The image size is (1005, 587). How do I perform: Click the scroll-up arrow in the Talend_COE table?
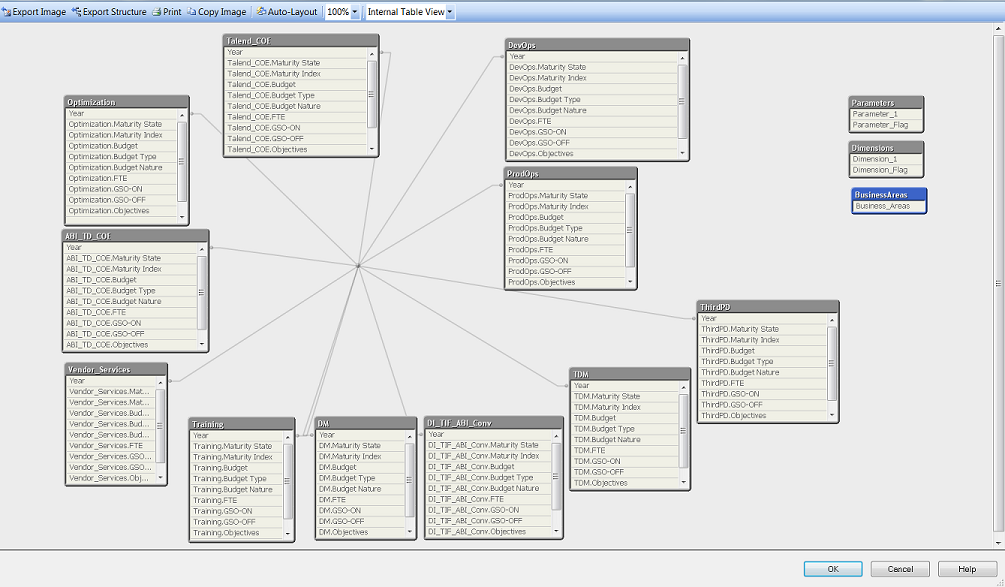[372, 52]
